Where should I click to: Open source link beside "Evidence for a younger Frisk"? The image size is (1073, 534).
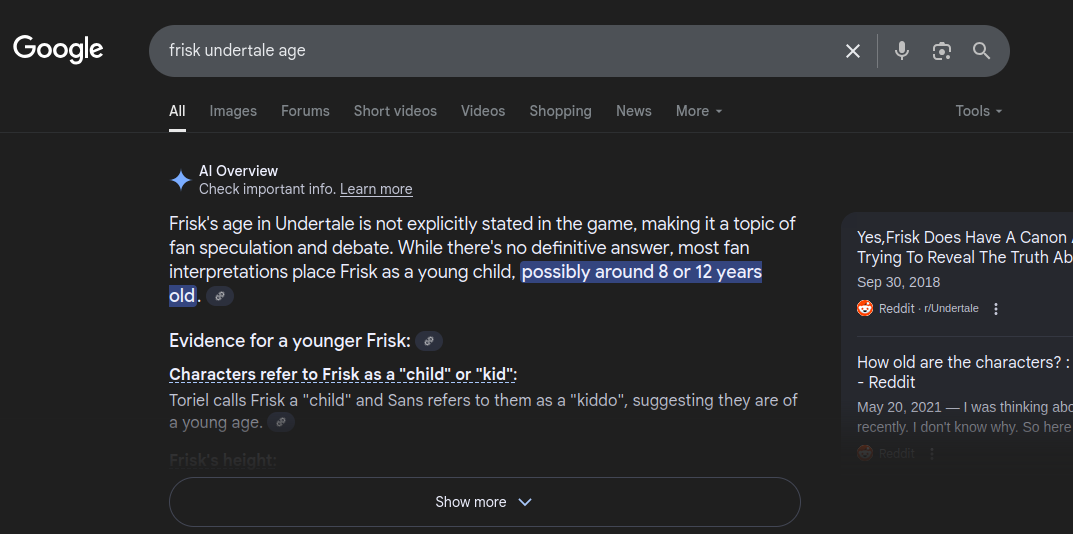(x=429, y=341)
